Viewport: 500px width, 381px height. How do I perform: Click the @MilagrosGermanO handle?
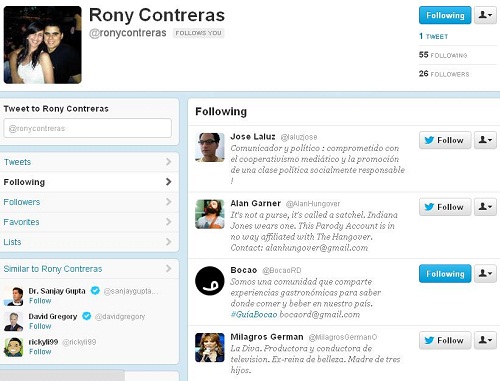343,337
